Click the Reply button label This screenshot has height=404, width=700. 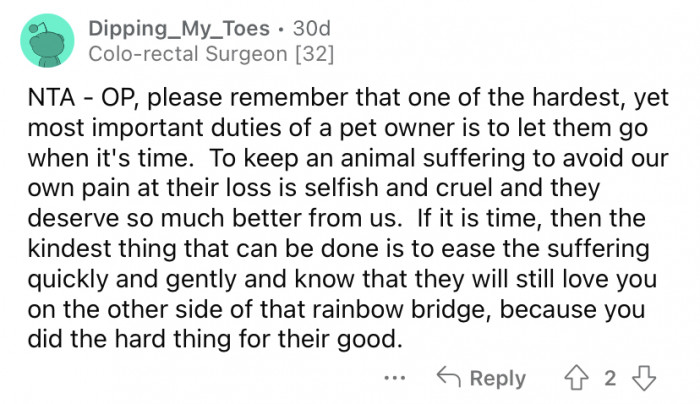(x=497, y=378)
